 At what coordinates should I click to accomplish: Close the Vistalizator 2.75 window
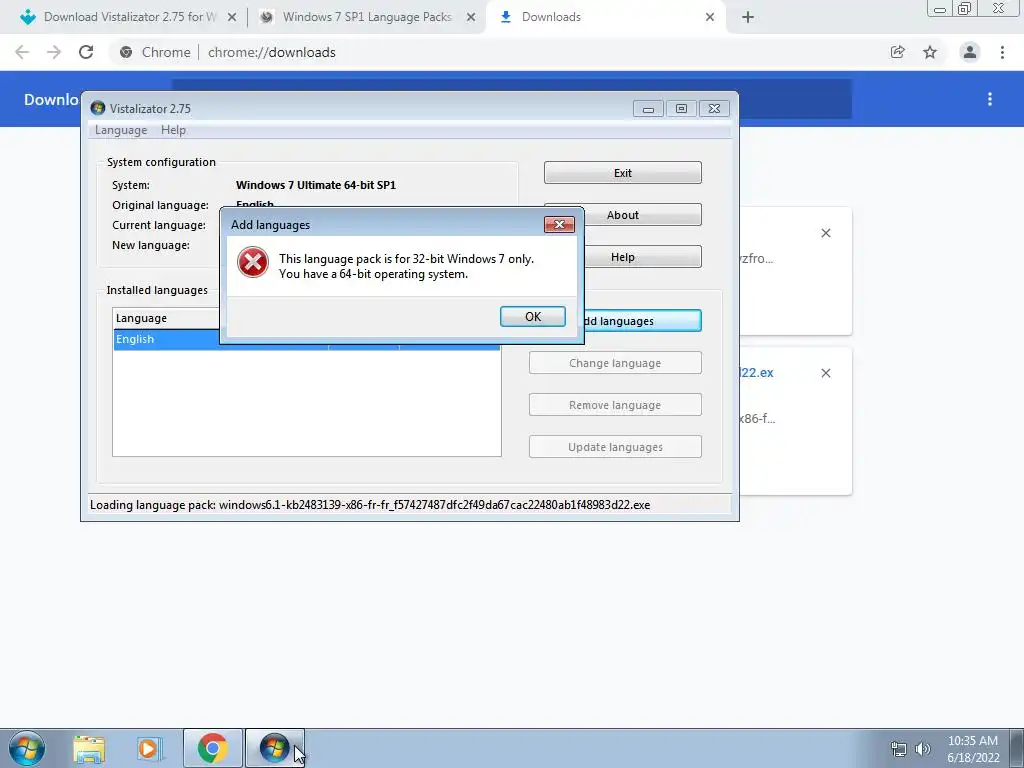714,108
